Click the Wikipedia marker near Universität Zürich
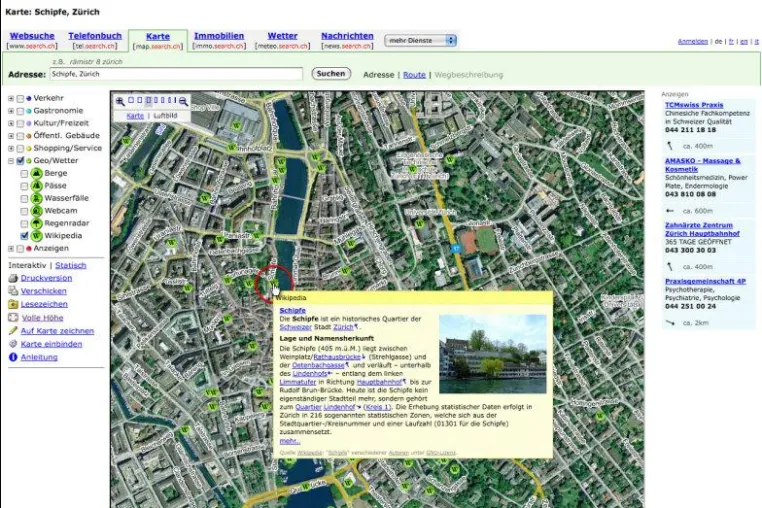 (x=419, y=224)
